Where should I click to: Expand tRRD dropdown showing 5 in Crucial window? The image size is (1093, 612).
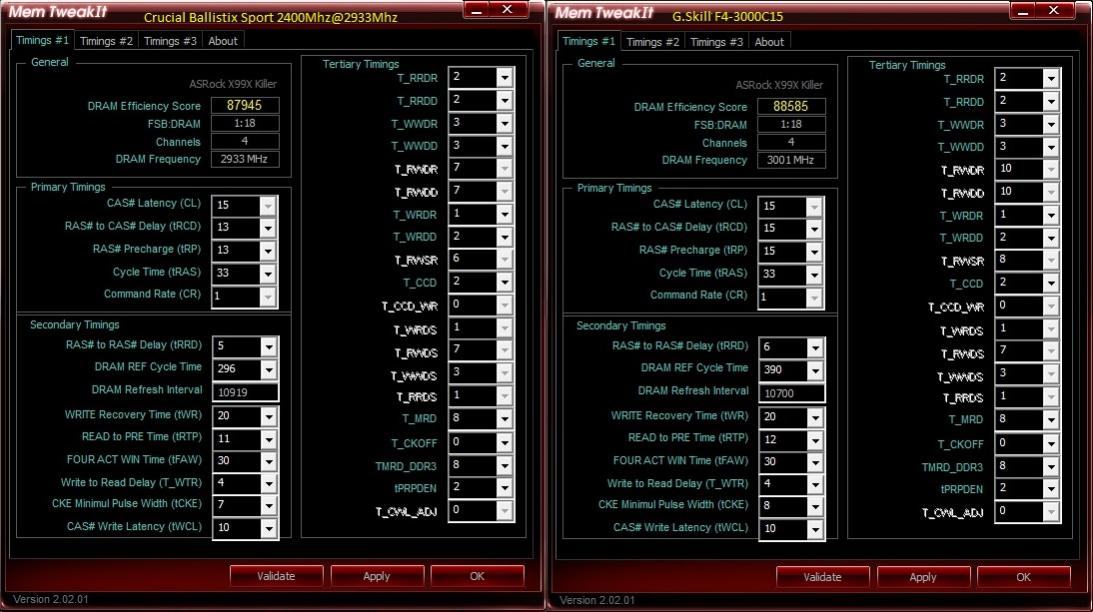click(x=268, y=346)
